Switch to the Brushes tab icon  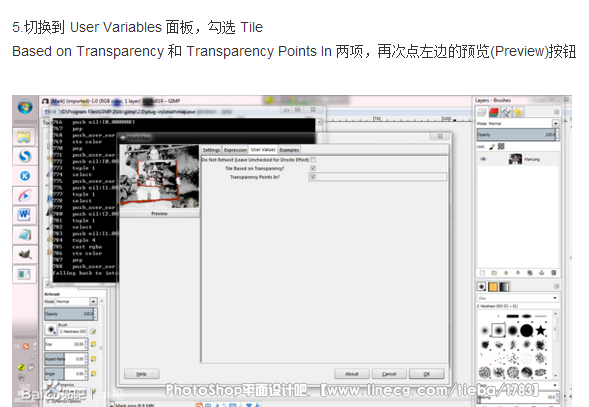tap(482, 287)
